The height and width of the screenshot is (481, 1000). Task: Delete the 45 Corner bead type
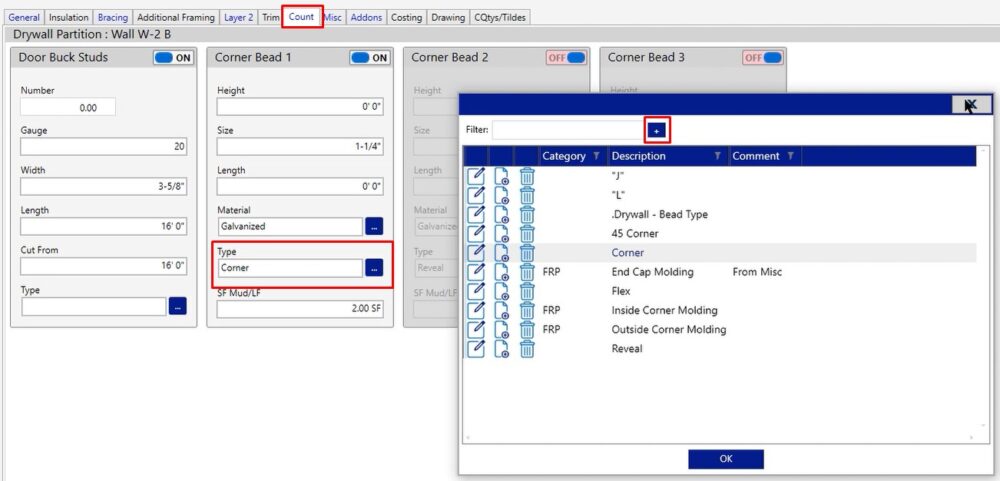[527, 233]
